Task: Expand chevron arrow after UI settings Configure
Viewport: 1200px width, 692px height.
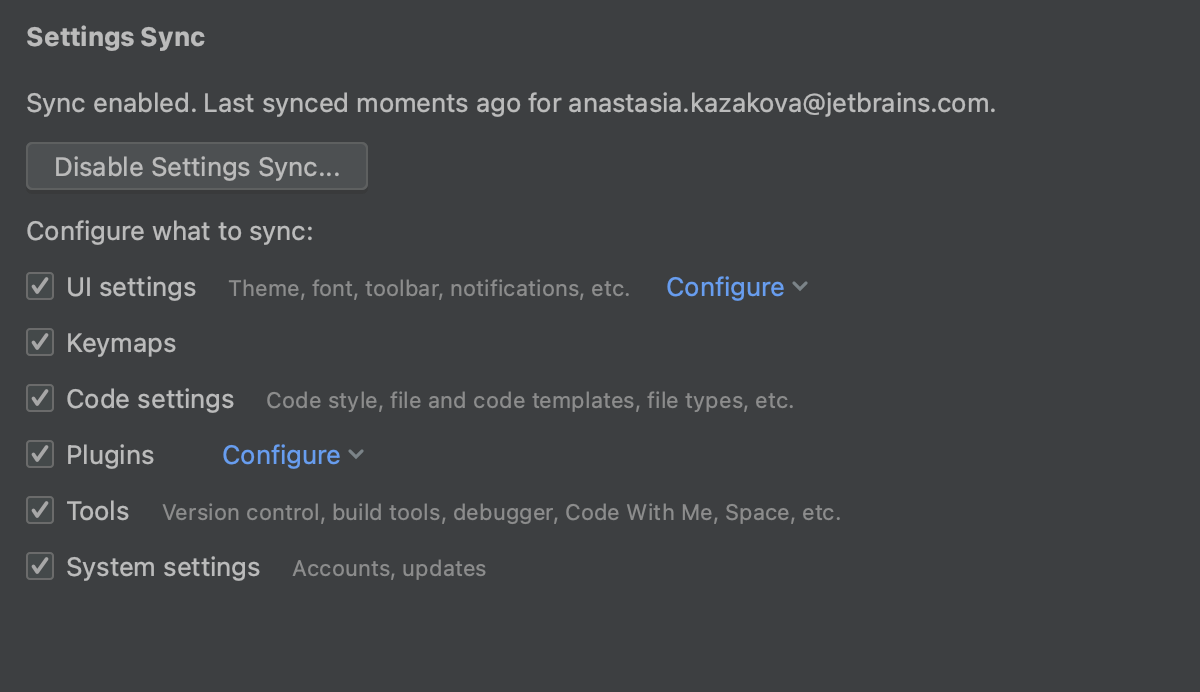Action: click(x=800, y=287)
